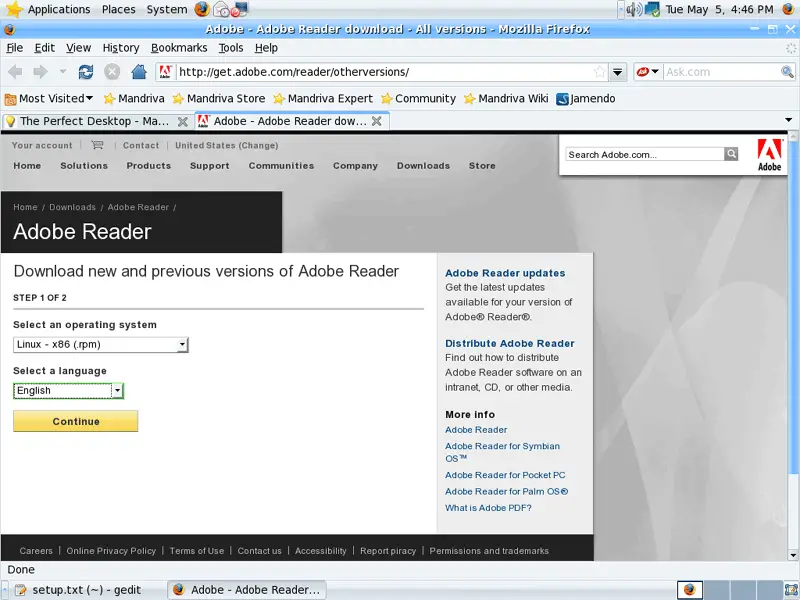Screen dimensions: 800x600
Task: Go back with the Back arrow
Action: pos(15,72)
